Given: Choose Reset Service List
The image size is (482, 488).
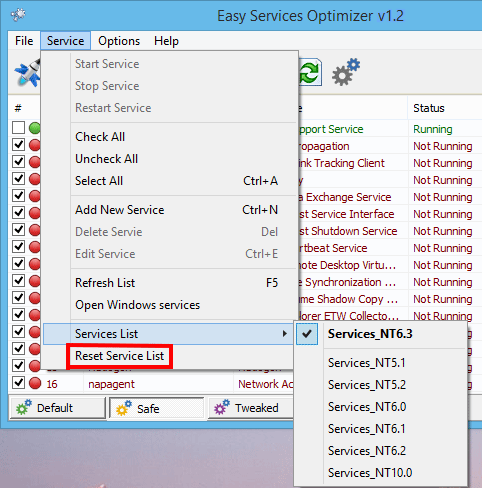Looking at the screenshot, I should pos(119,356).
